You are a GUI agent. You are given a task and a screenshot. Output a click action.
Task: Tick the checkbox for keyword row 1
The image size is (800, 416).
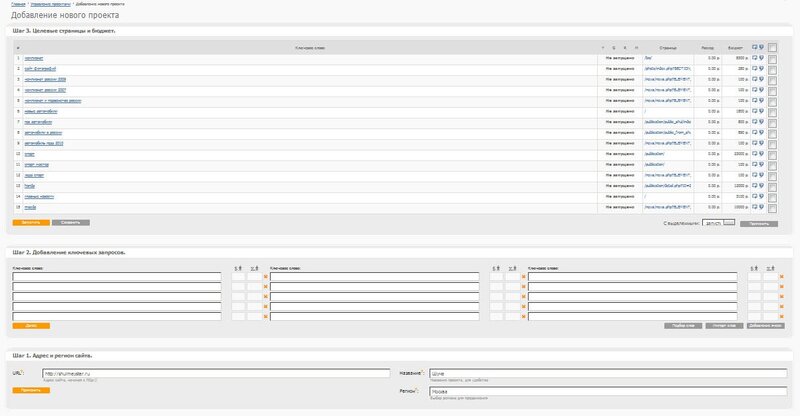pos(772,60)
